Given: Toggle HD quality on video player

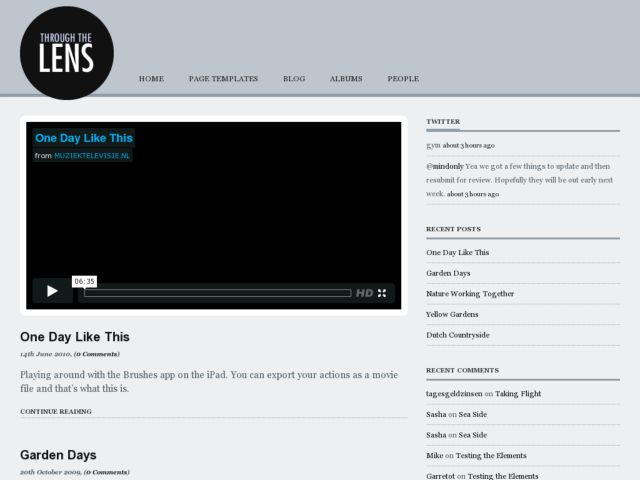Looking at the screenshot, I should tap(364, 293).
